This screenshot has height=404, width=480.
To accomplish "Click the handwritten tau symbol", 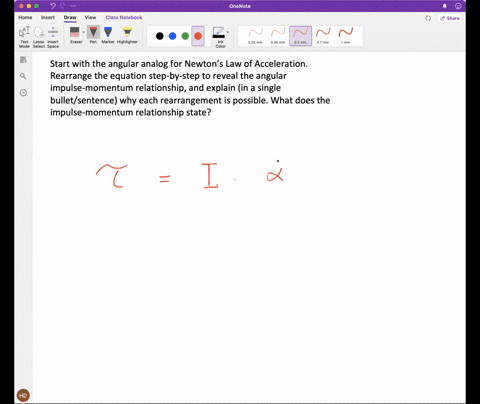I will point(112,175).
